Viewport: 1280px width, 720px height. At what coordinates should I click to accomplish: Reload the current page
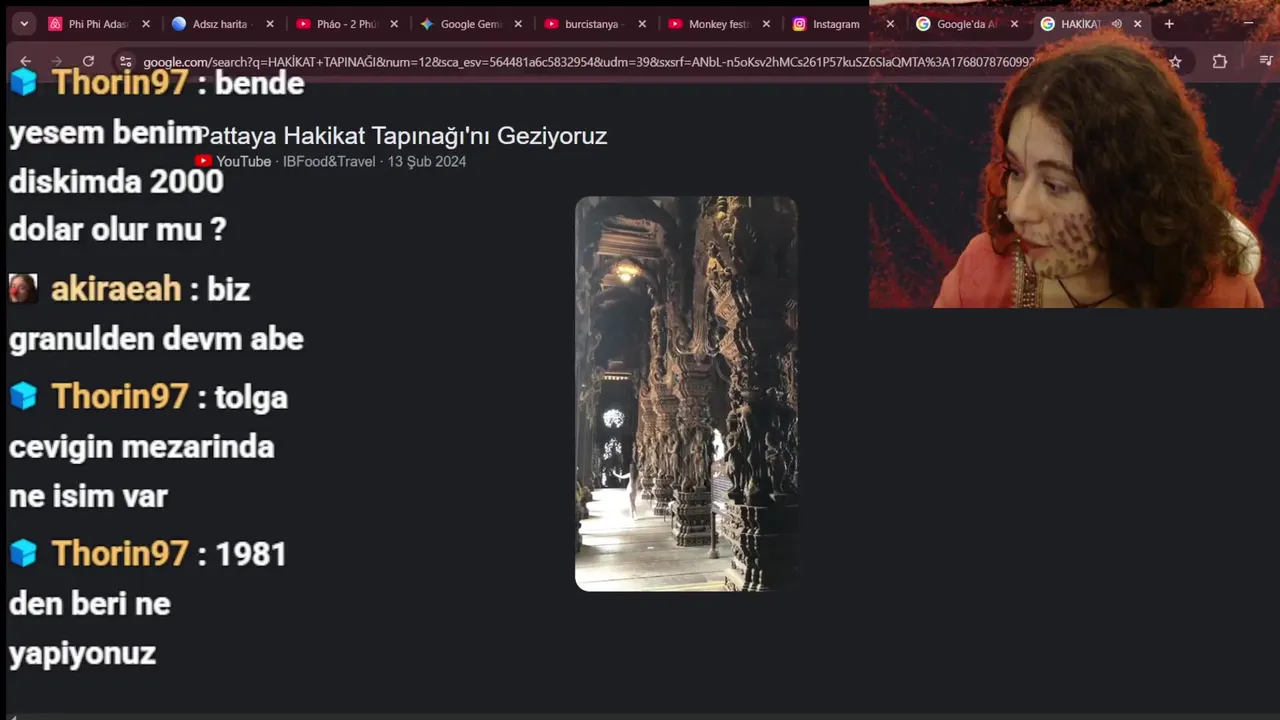click(x=88, y=61)
